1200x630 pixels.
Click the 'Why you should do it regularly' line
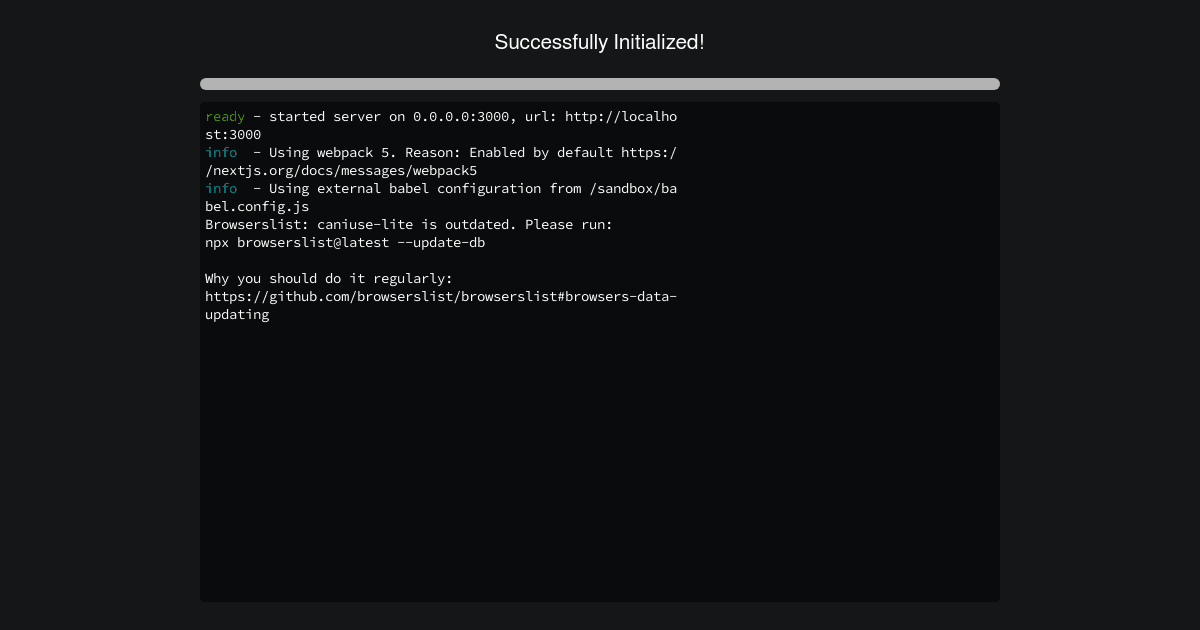coord(328,278)
